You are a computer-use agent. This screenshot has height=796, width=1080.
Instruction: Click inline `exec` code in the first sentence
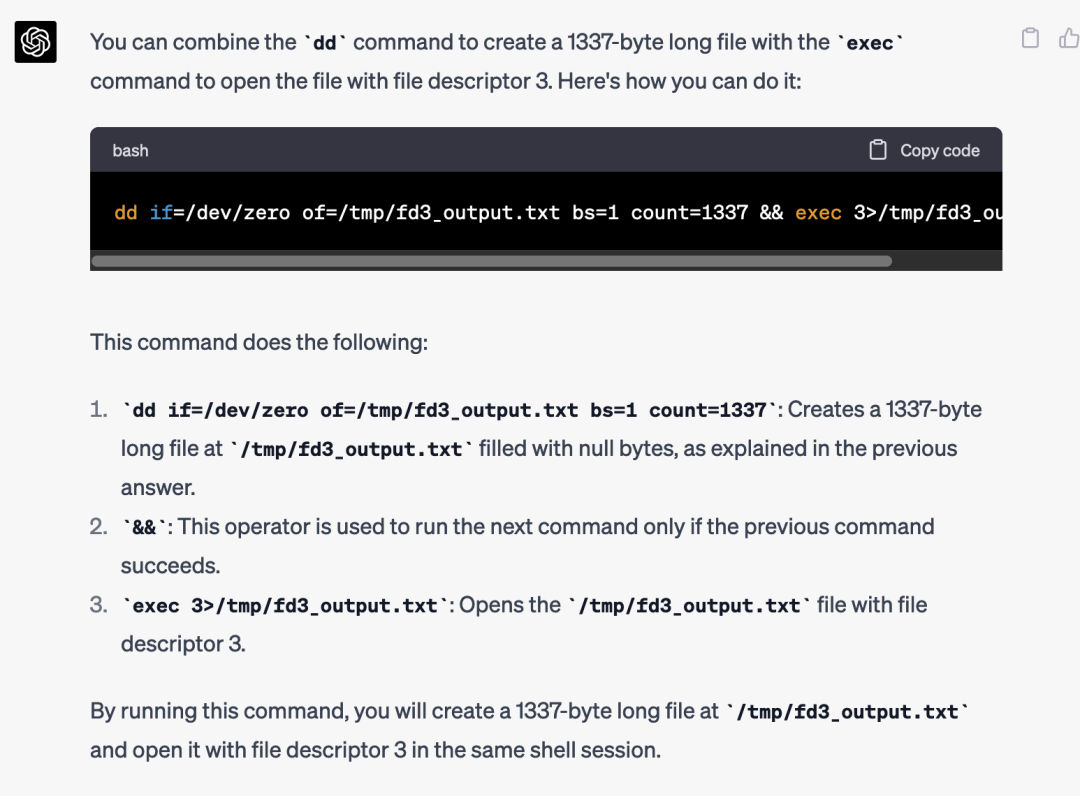point(870,43)
